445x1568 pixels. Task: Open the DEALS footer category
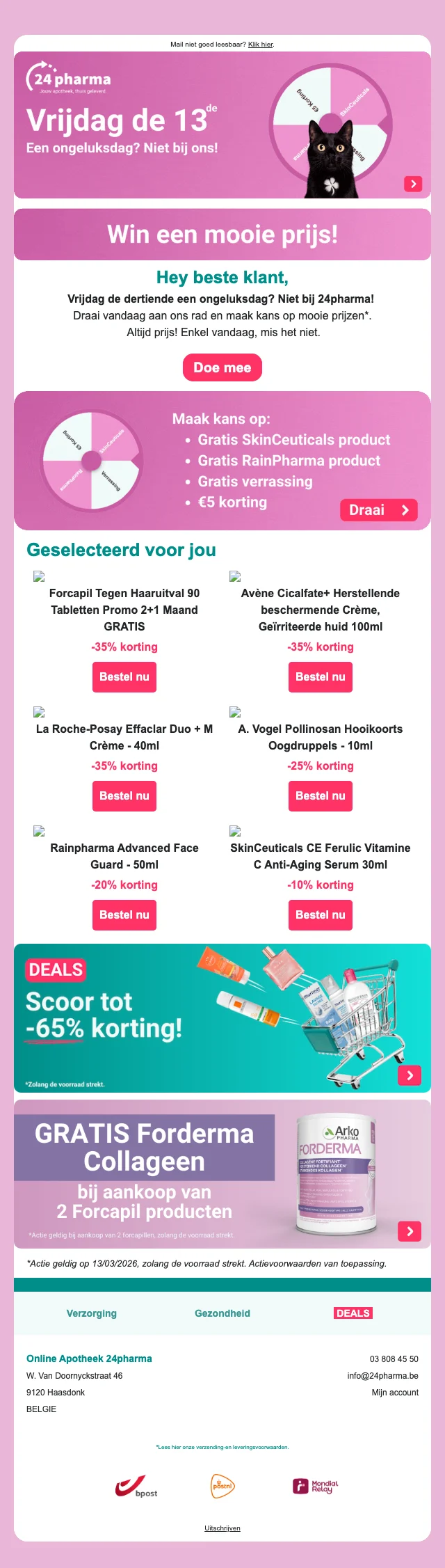coord(353,1313)
